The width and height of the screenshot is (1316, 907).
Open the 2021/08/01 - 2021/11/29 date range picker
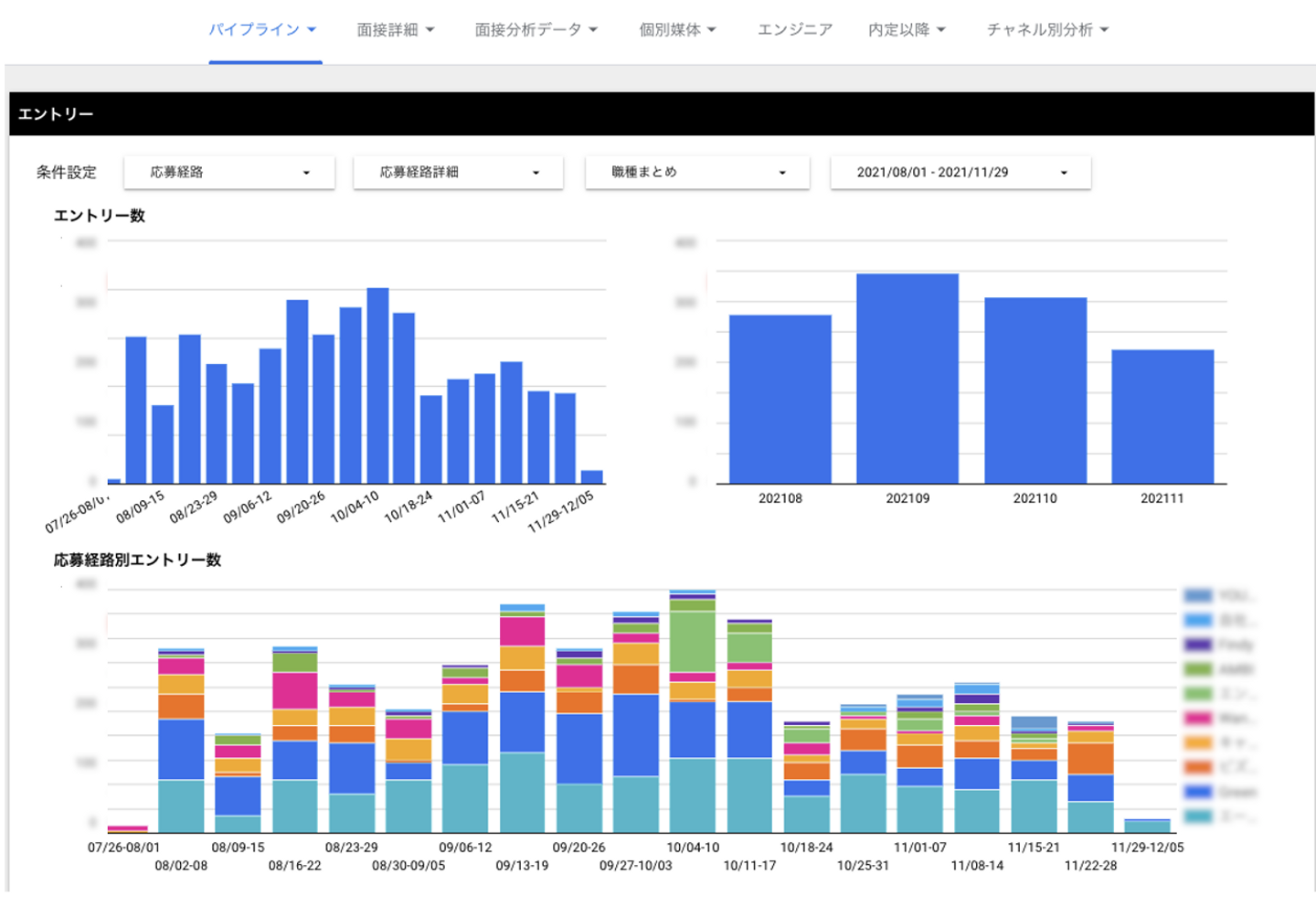(960, 172)
